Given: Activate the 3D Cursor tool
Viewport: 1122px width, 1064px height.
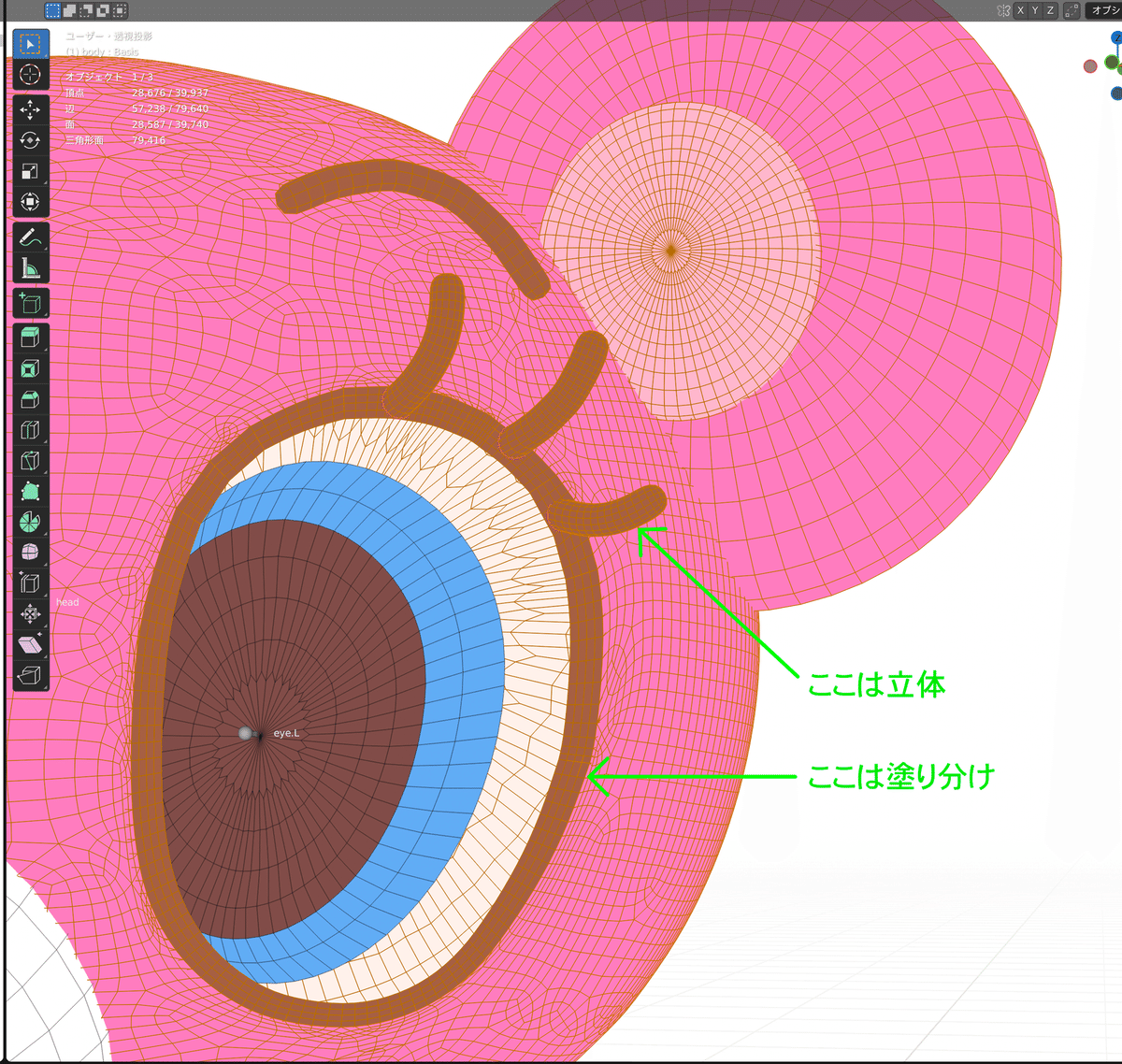Looking at the screenshot, I should 30,75.
